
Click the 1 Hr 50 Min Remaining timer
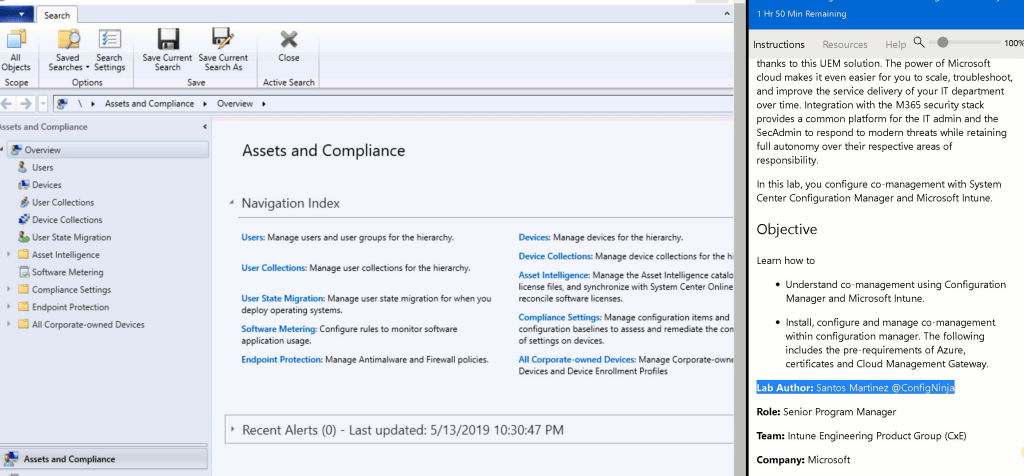pos(801,14)
